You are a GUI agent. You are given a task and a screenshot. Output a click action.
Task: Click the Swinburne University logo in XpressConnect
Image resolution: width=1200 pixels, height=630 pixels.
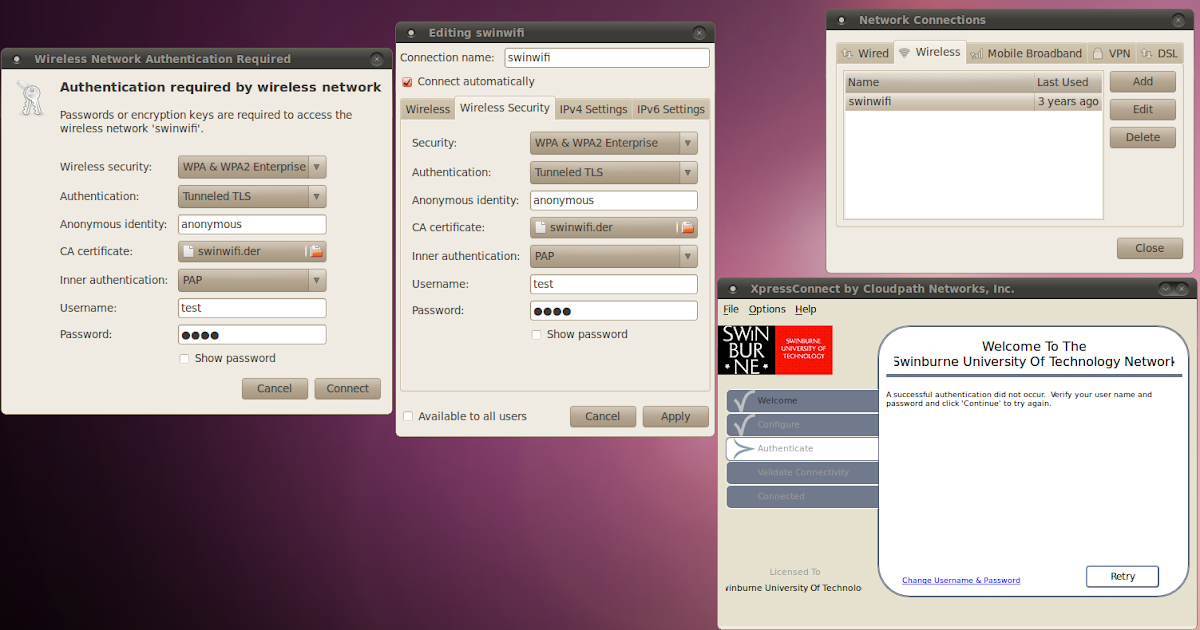(x=775, y=350)
